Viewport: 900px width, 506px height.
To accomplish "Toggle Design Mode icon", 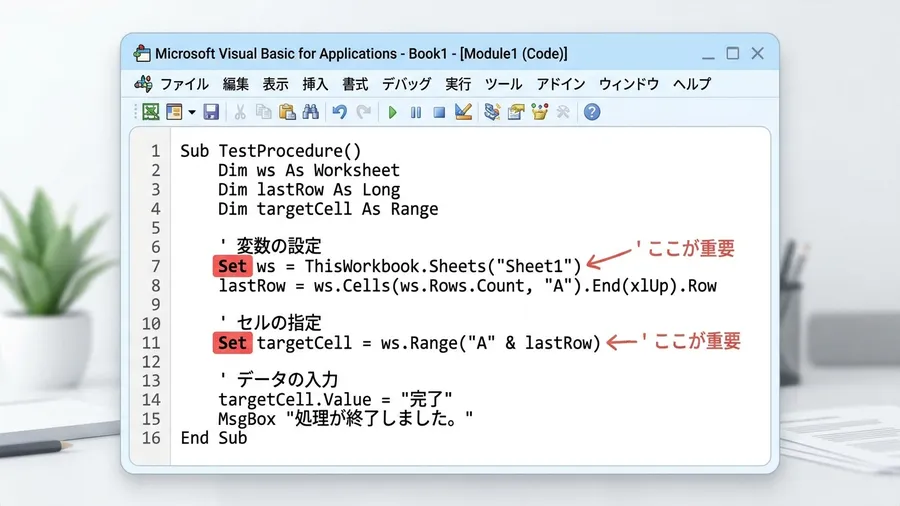I will click(463, 112).
